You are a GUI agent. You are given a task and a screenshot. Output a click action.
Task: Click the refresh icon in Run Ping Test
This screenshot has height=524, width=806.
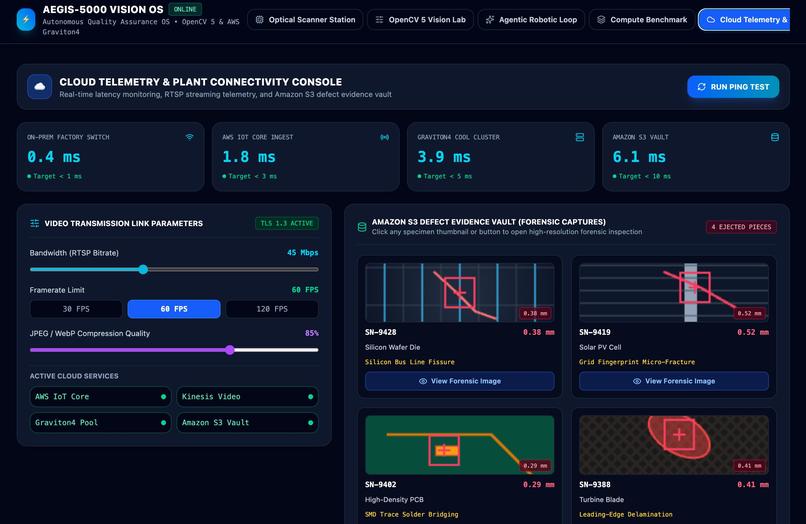[x=701, y=87]
